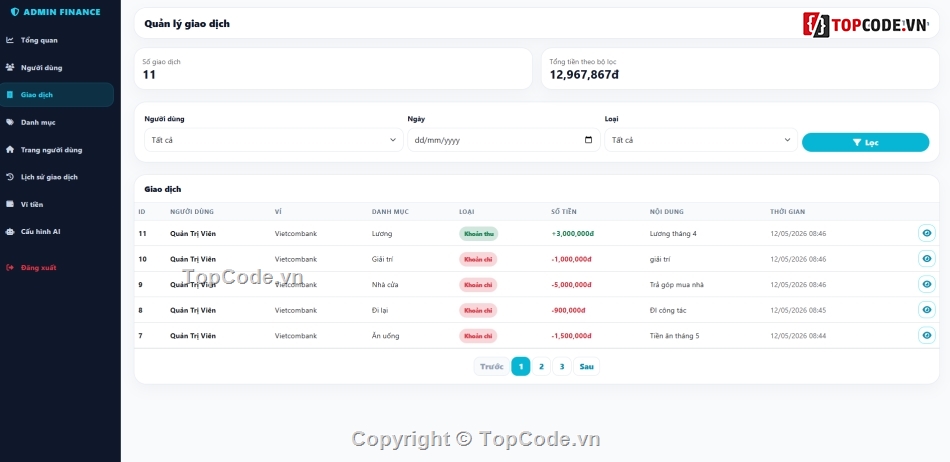
Task: Click the Danh mục column header
Action: click(390, 212)
